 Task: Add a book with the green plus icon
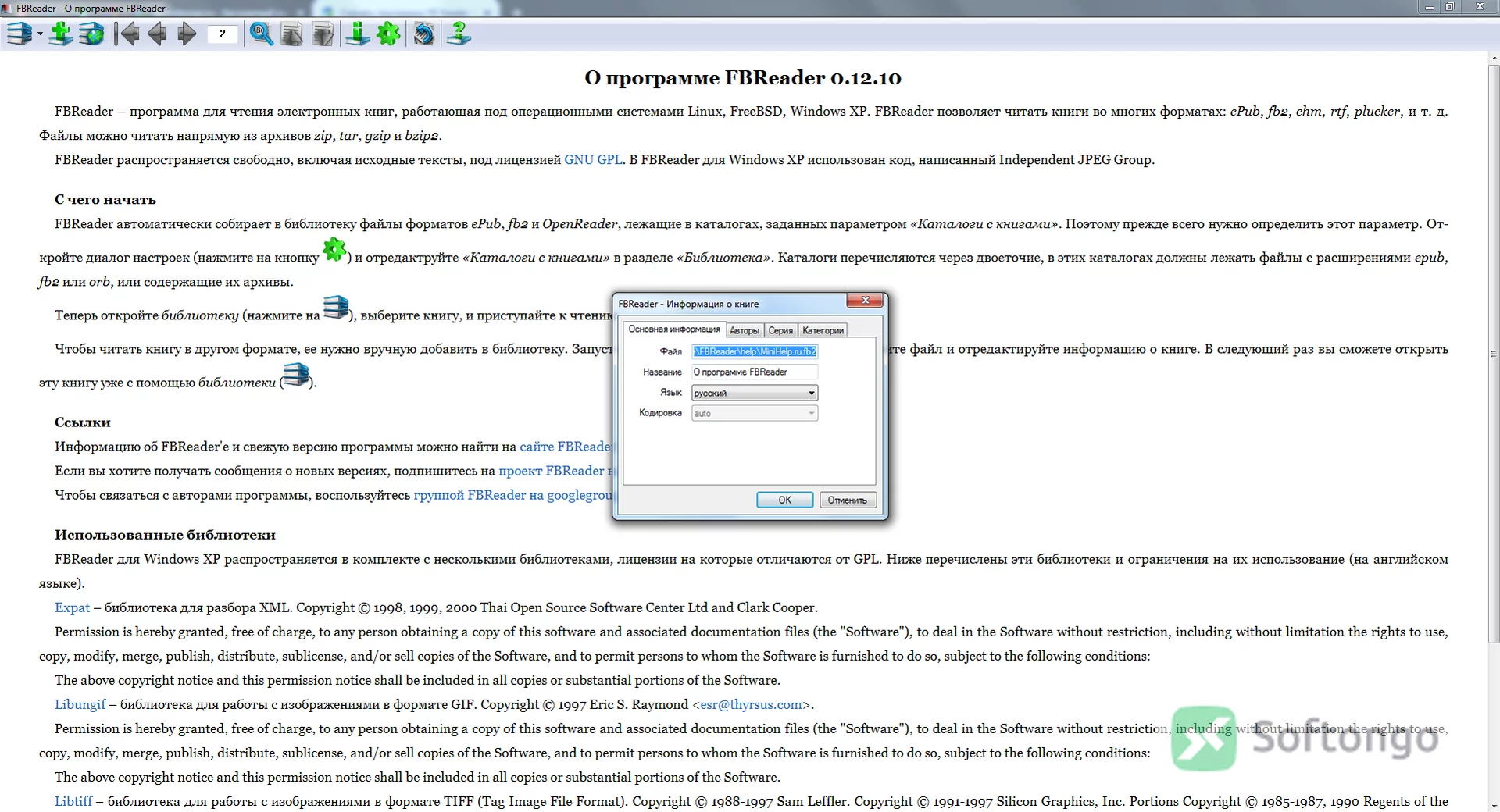[60, 34]
